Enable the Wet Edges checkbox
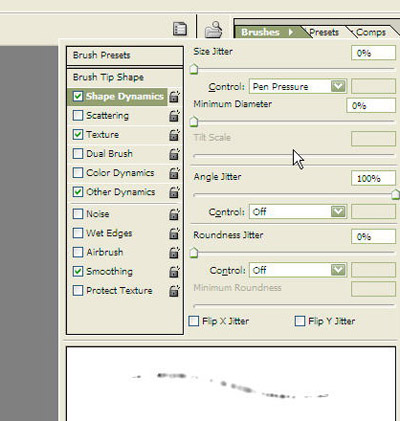Viewport: 400px width, 421px height. [x=78, y=233]
